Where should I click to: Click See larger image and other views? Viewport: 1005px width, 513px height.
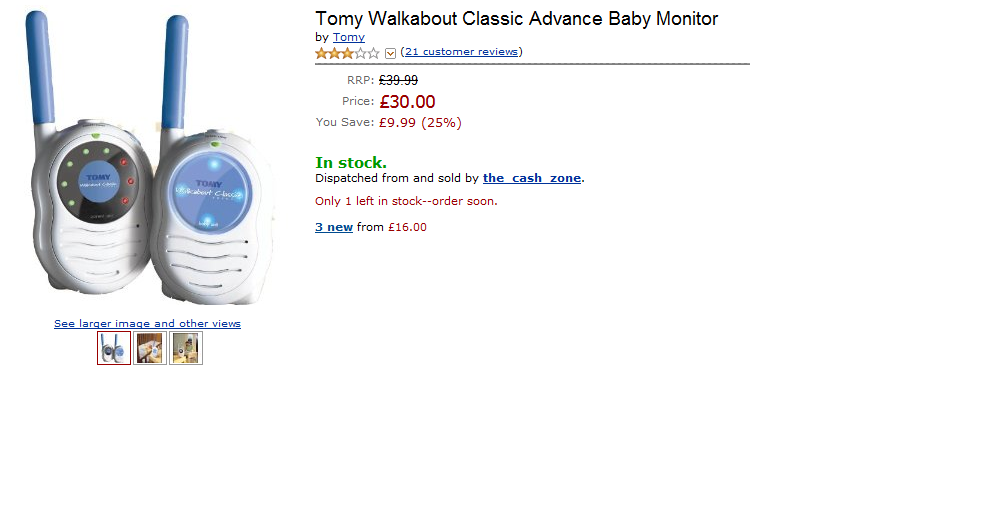point(147,324)
